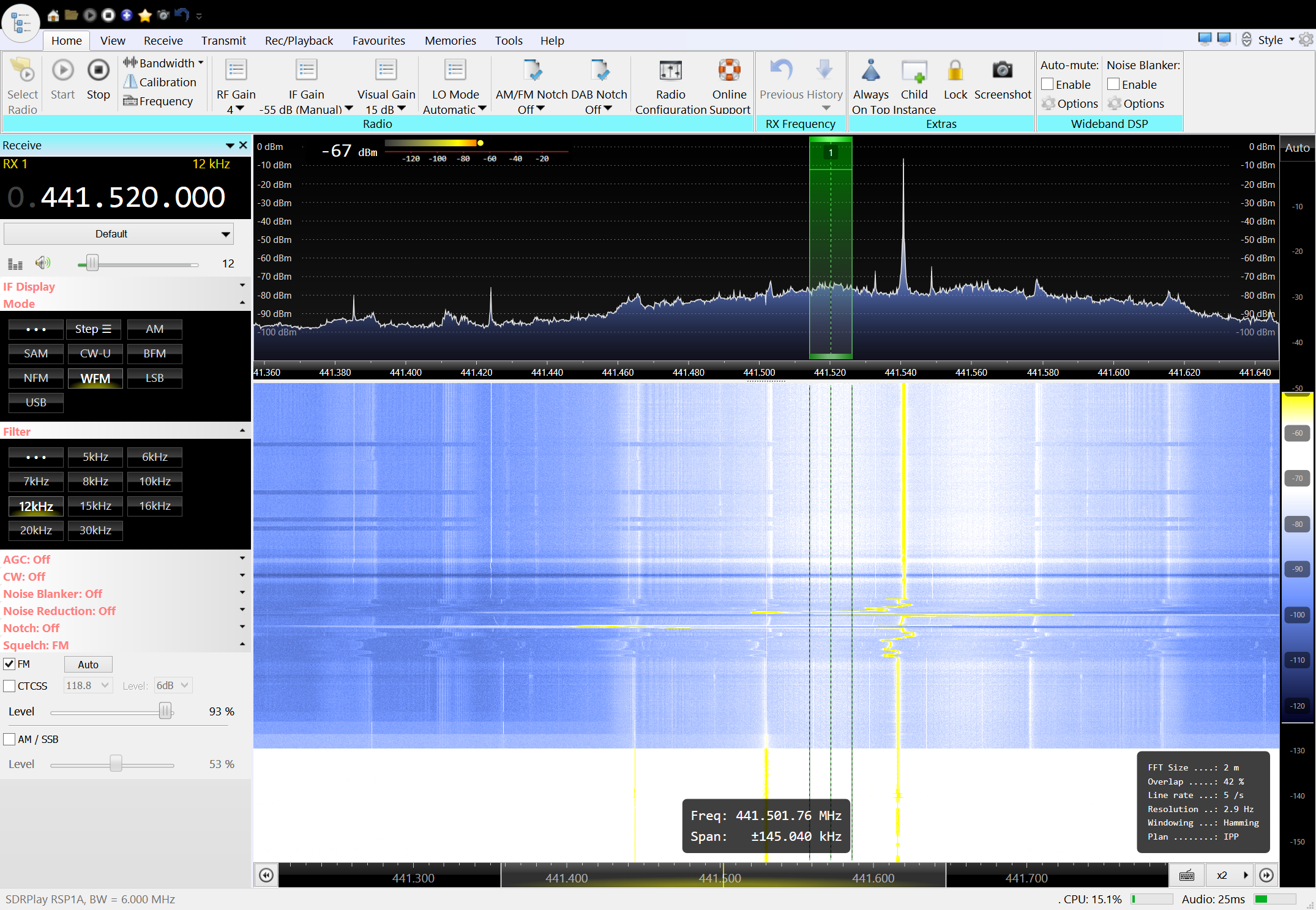Click the Child Instance icon
The width and height of the screenshot is (1316, 910).
coord(914,71)
